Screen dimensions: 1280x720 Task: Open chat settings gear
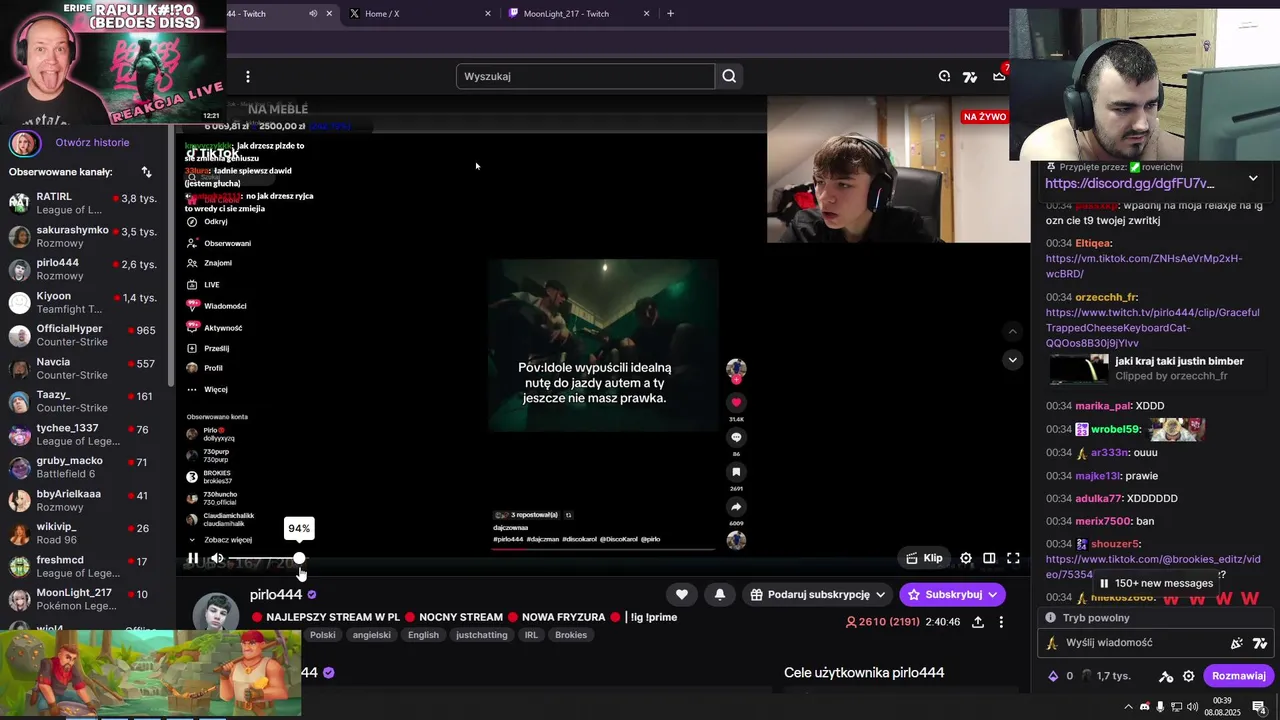point(1189,676)
